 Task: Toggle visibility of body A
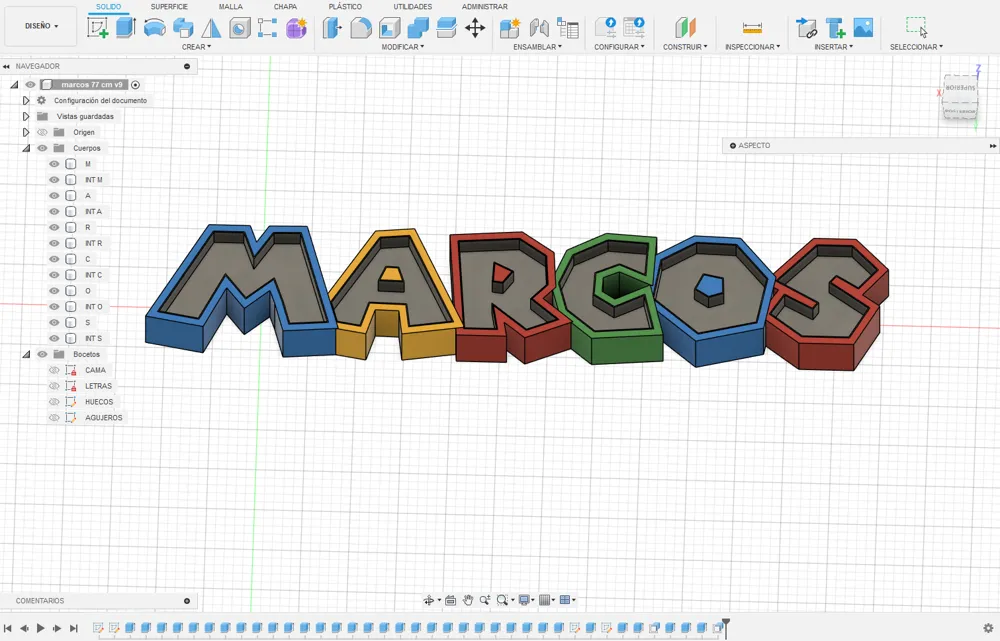54,196
